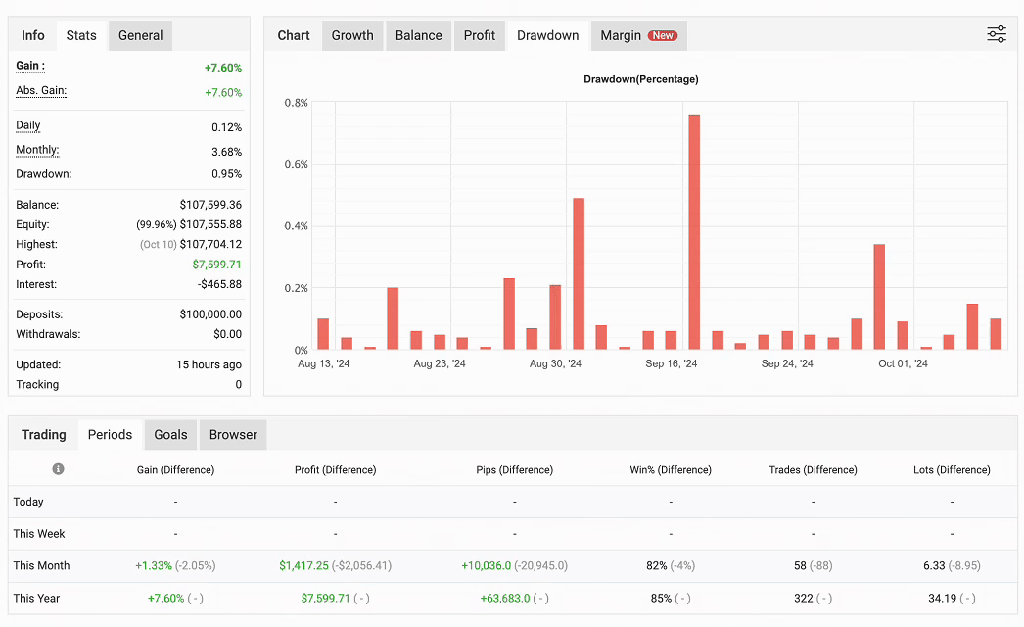Image resolution: width=1024 pixels, height=627 pixels.
Task: Click the drawdown bar near Aug 30 at 0.49%
Action: 578,273
